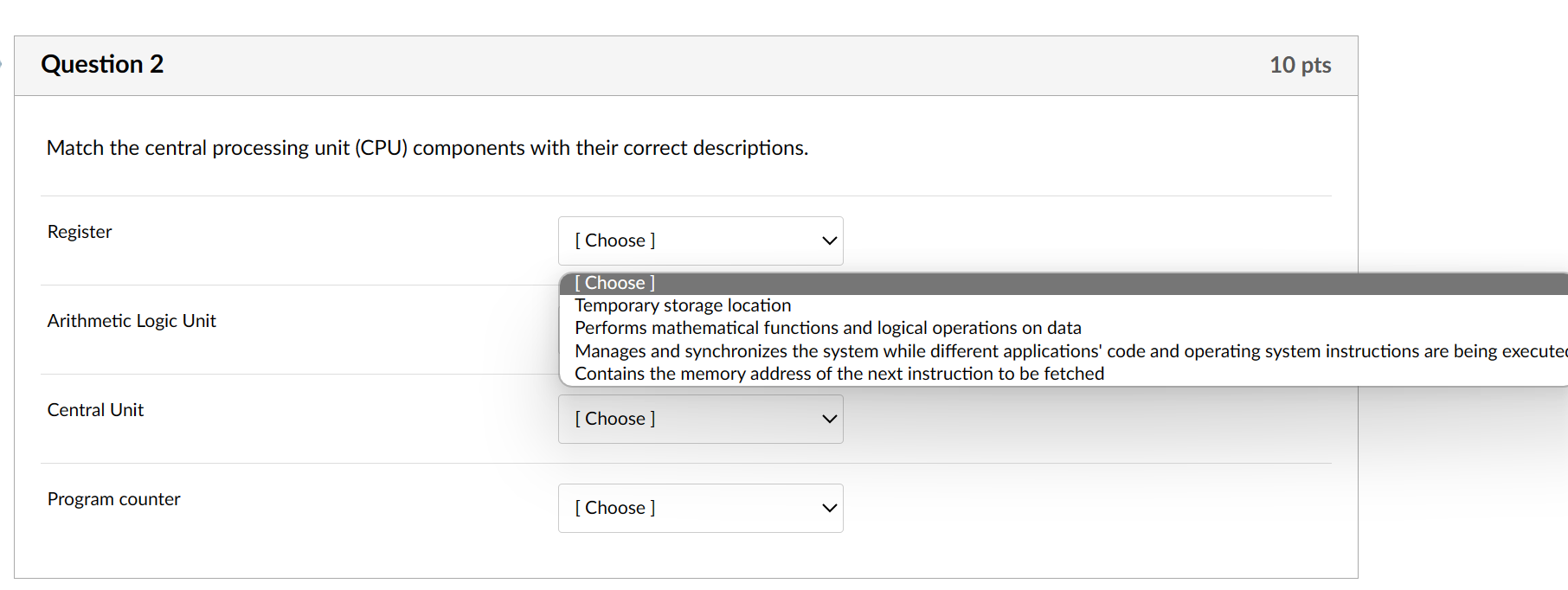Screen dimensions: 1568x590
Task: Click the "10 pts" score label
Action: 1300,65
